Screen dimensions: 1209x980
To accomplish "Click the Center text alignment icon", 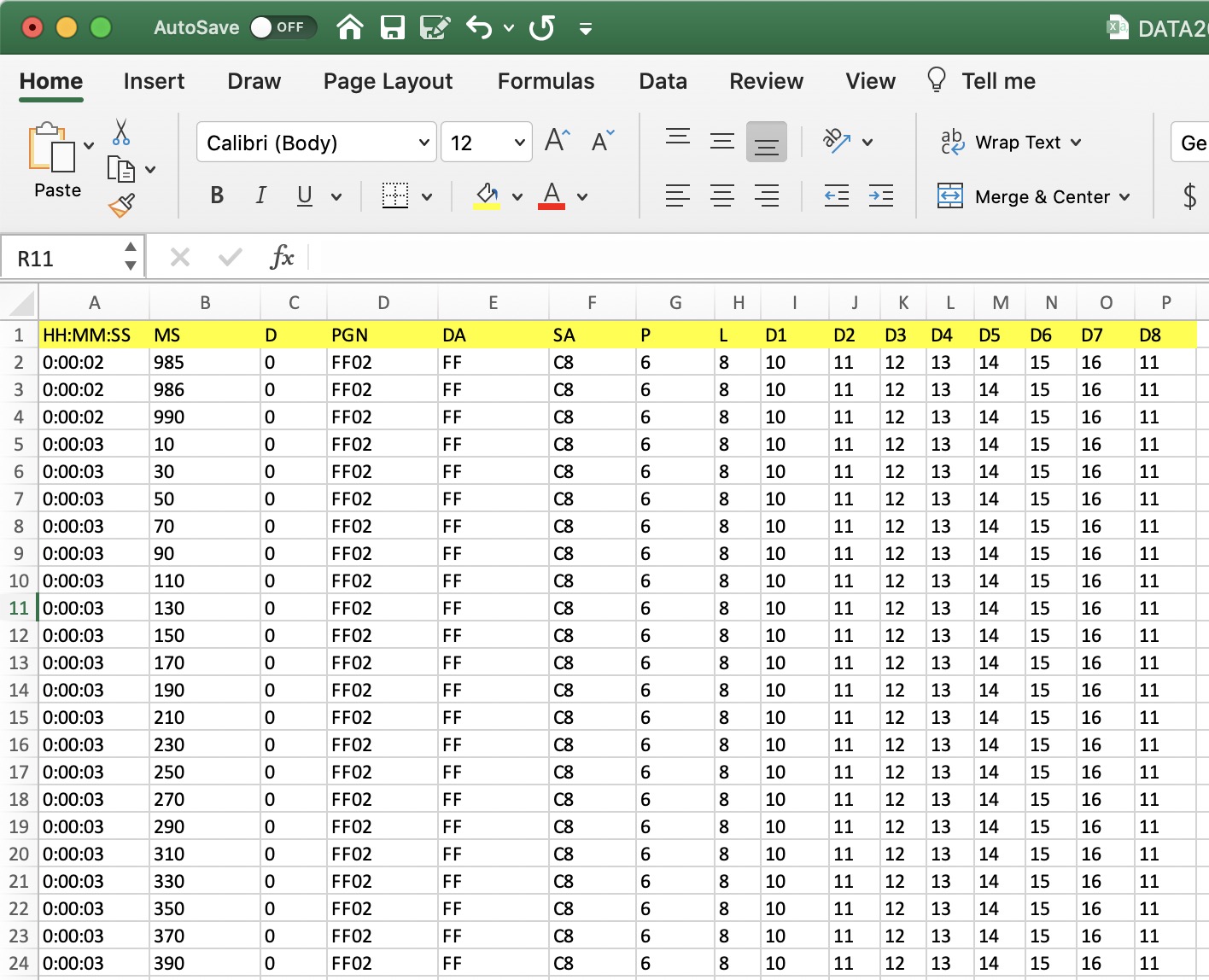I will [722, 196].
